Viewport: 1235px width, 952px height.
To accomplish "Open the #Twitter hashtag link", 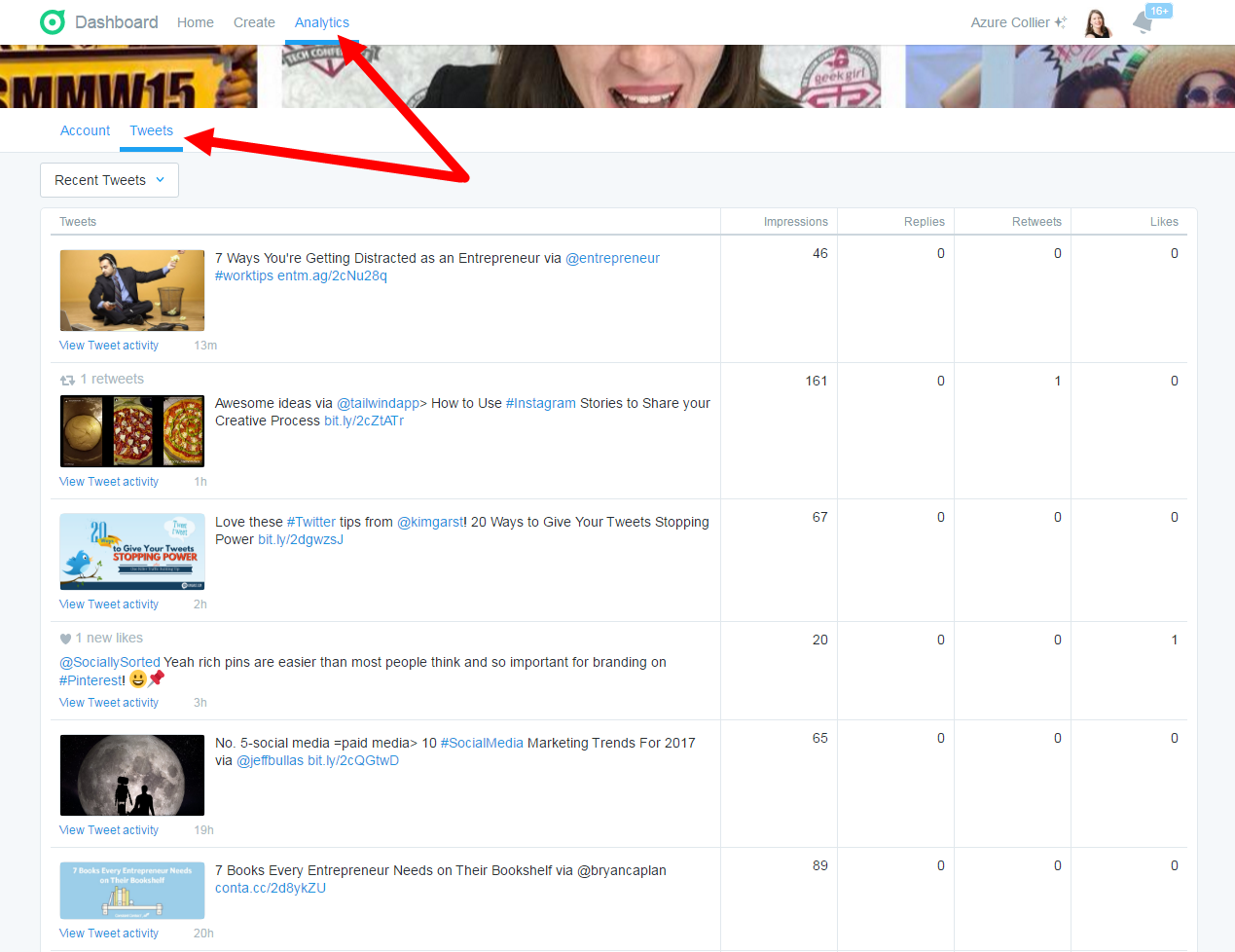I will [x=311, y=522].
